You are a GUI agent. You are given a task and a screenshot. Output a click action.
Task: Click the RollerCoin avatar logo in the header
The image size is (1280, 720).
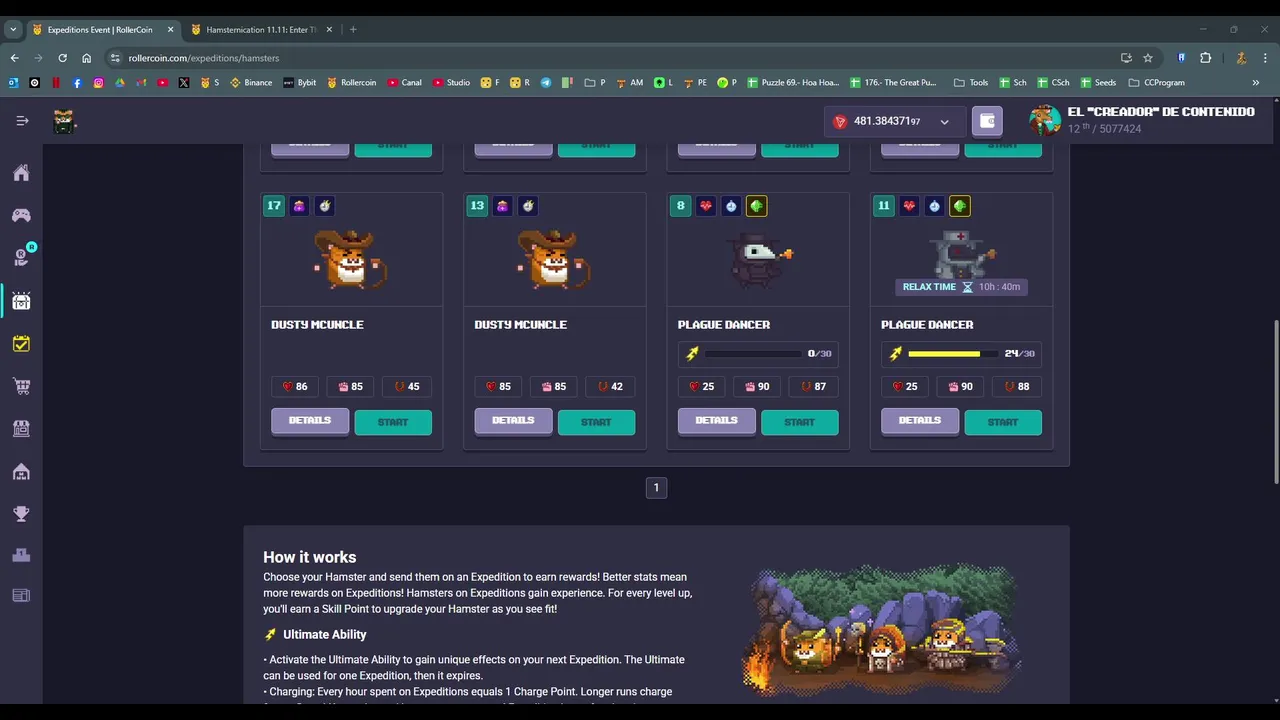(x=64, y=122)
